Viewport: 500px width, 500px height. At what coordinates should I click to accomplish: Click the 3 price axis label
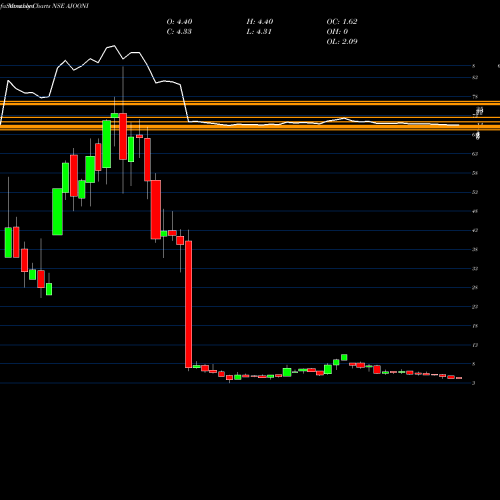pyautogui.click(x=474, y=383)
